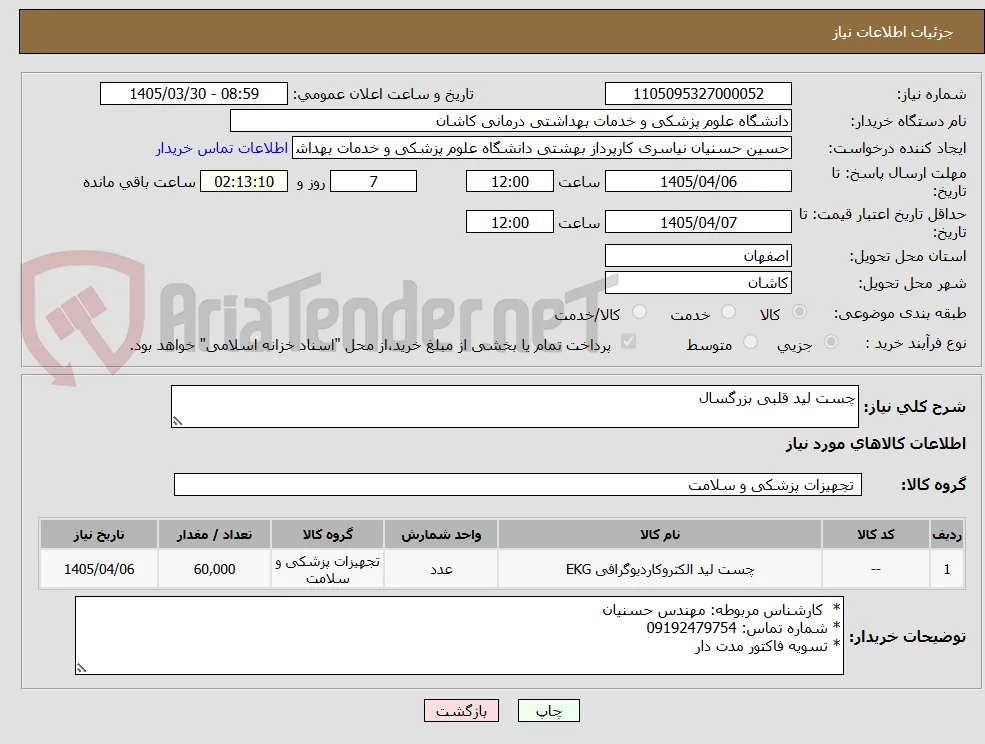Click the buyer organization name field
The width and height of the screenshot is (985, 744).
coord(510,121)
